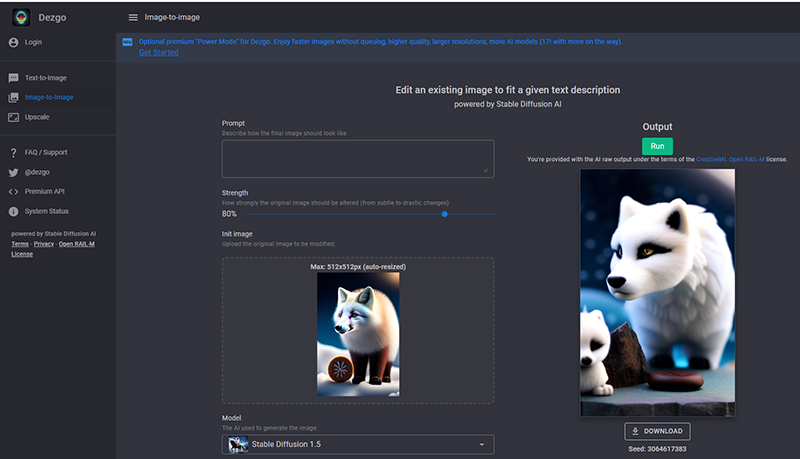The height and width of the screenshot is (459, 800).
Task: Click the Dezgo brand name
Action: (x=52, y=17)
